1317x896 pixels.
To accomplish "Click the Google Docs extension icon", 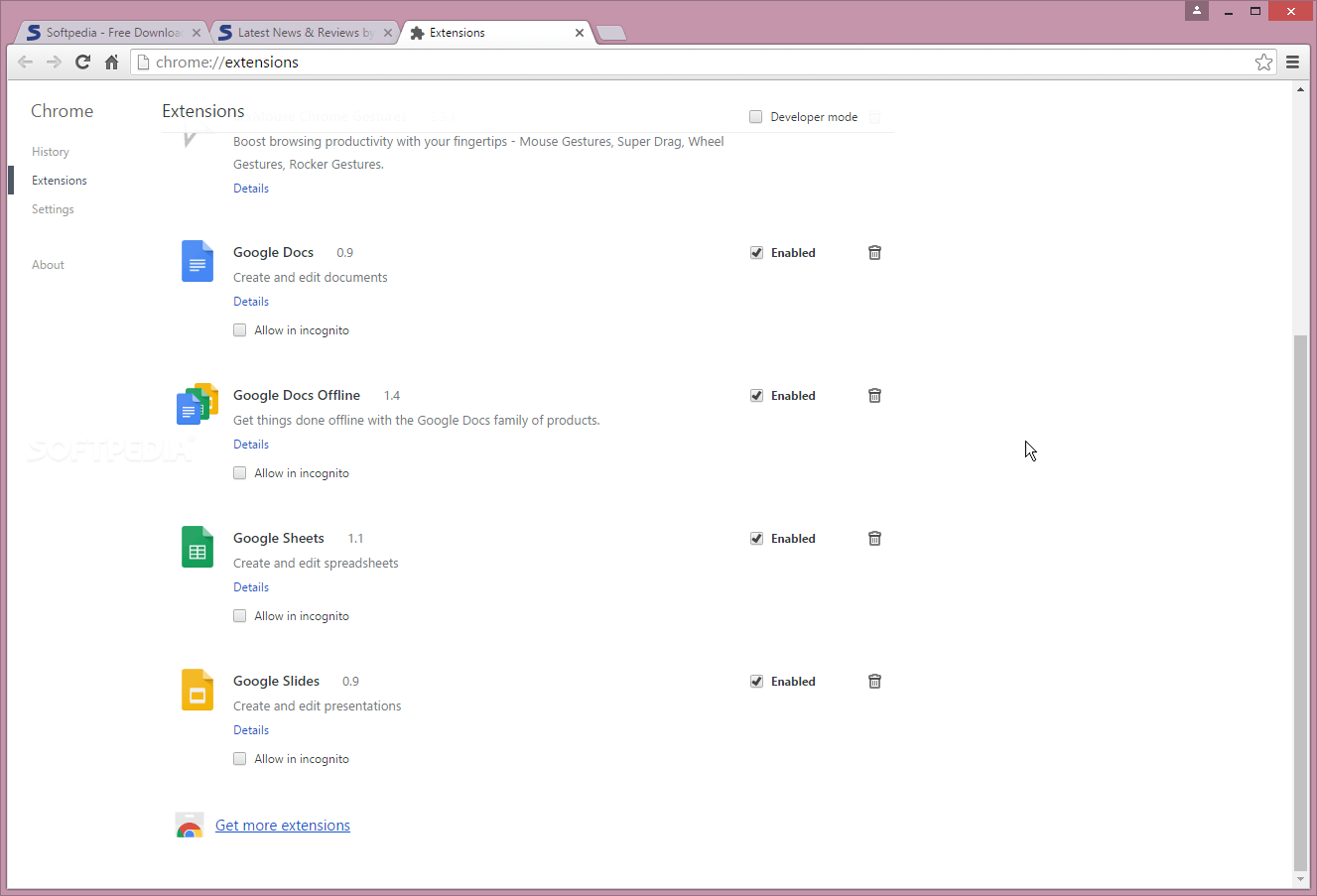I will click(x=197, y=261).
